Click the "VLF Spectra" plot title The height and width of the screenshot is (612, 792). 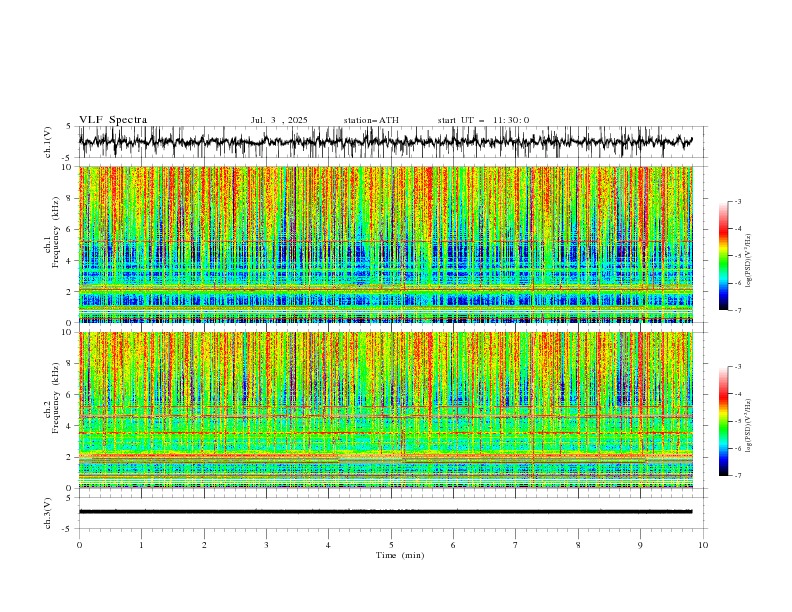point(113,120)
